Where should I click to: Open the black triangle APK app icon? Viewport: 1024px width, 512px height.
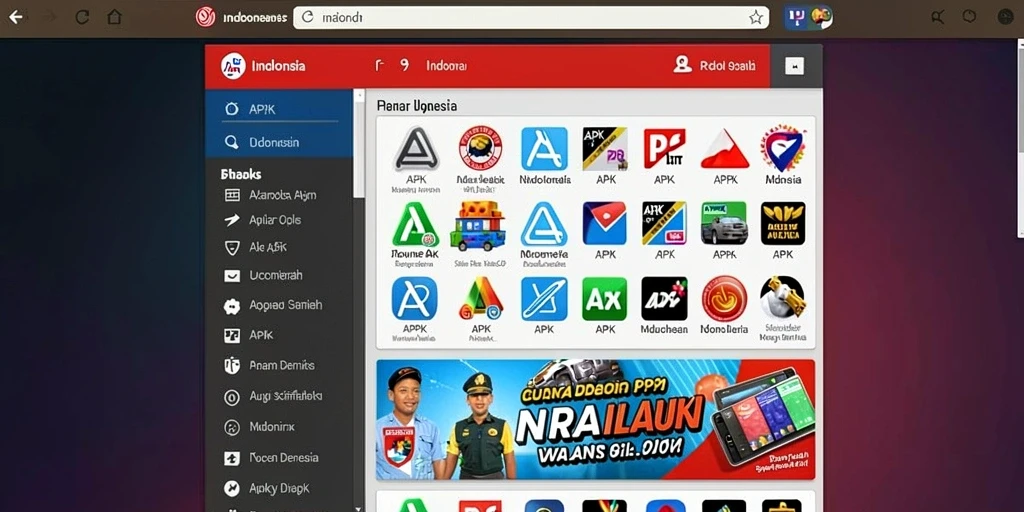(416, 149)
